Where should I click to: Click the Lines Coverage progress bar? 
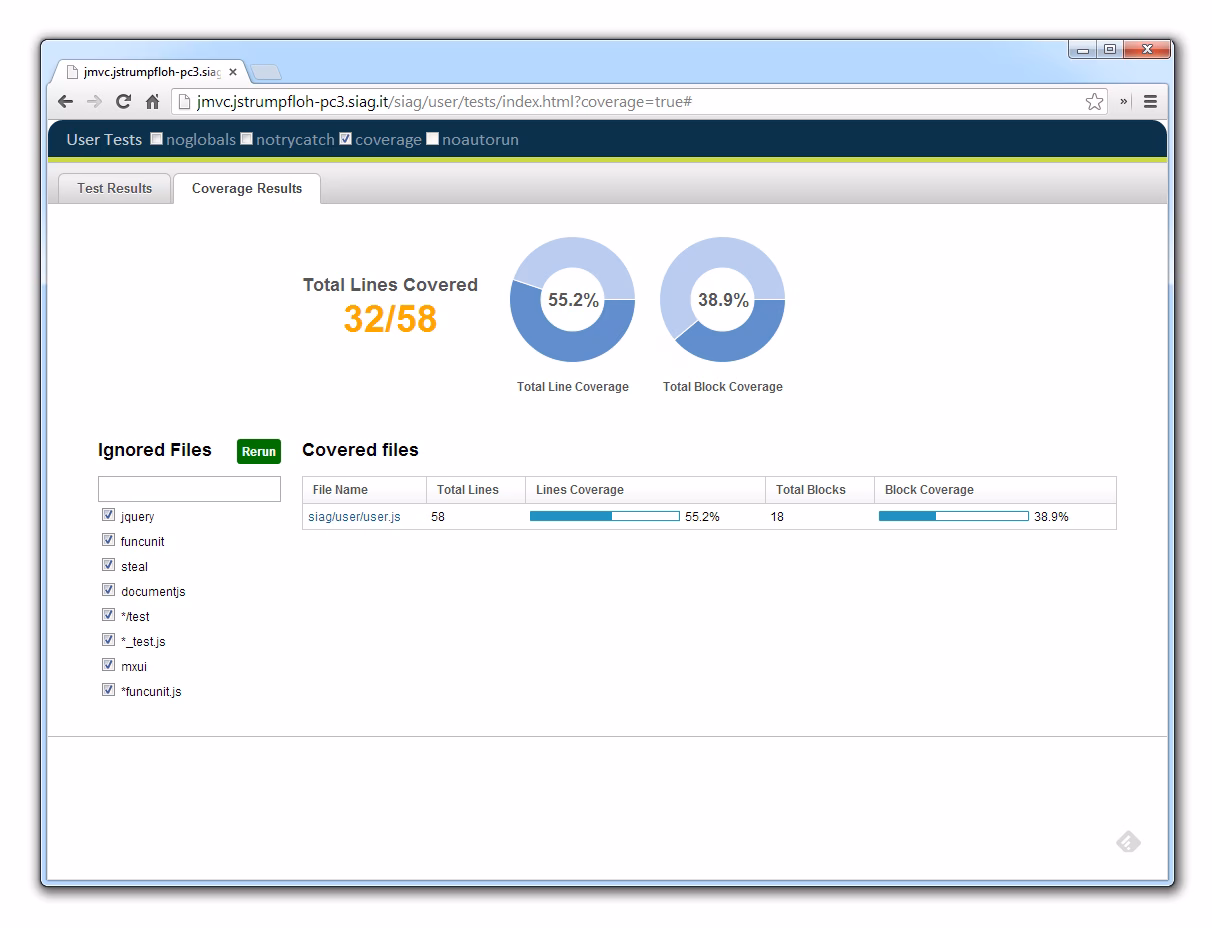pyautogui.click(x=604, y=516)
